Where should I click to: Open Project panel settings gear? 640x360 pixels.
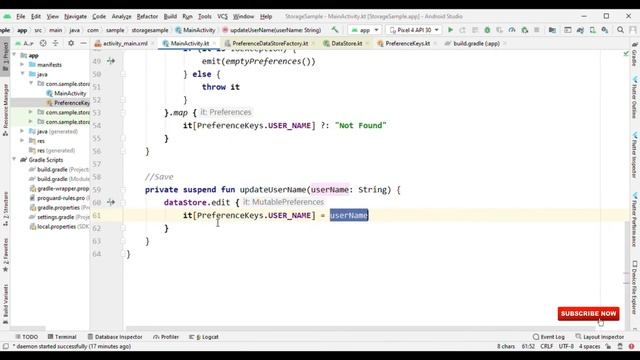(x=71, y=43)
